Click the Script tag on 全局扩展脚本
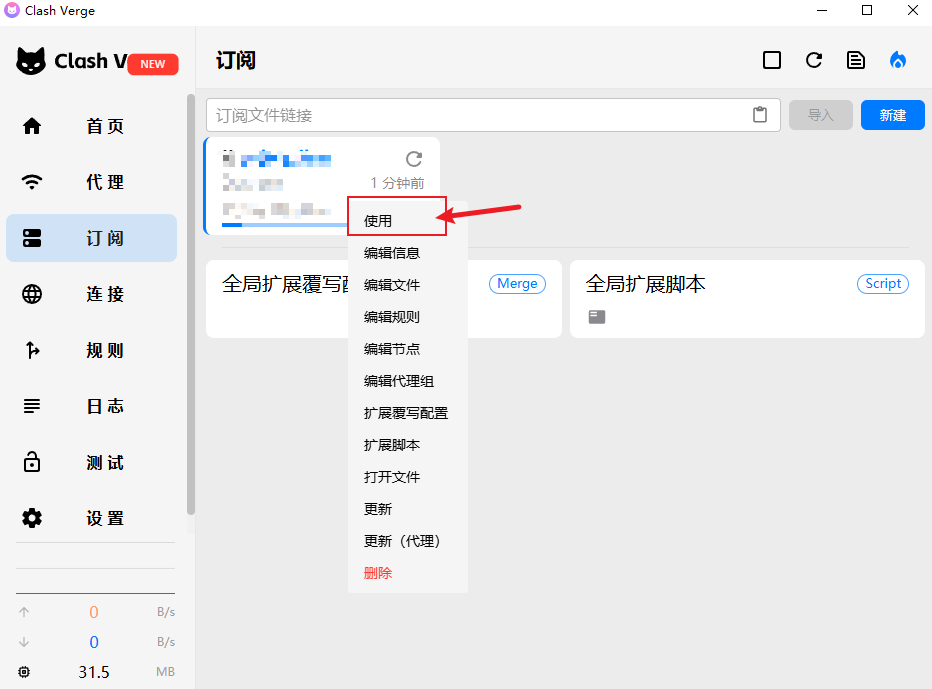The width and height of the screenshot is (932, 689). pyautogui.click(x=883, y=284)
